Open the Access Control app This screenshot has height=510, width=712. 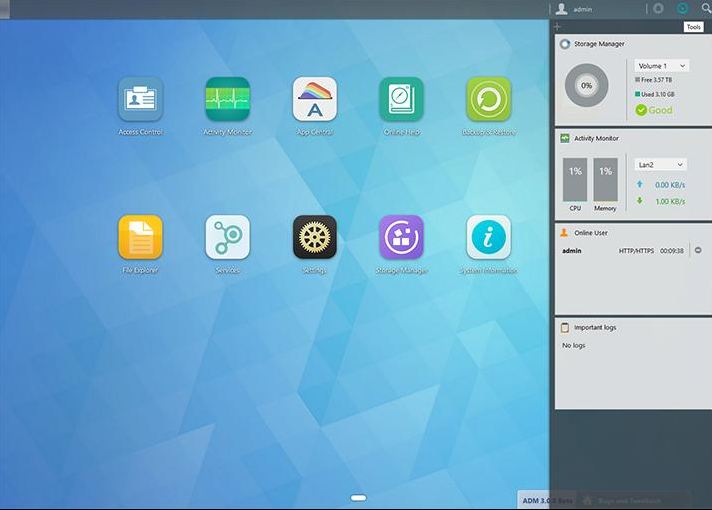(140, 99)
